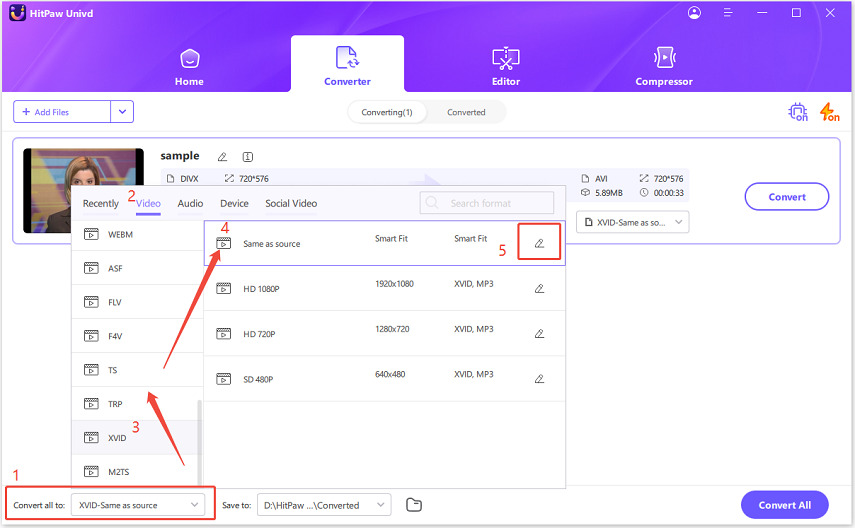Expand the Add Files dropdown arrow
Screen dimensions: 855x528
(122, 112)
